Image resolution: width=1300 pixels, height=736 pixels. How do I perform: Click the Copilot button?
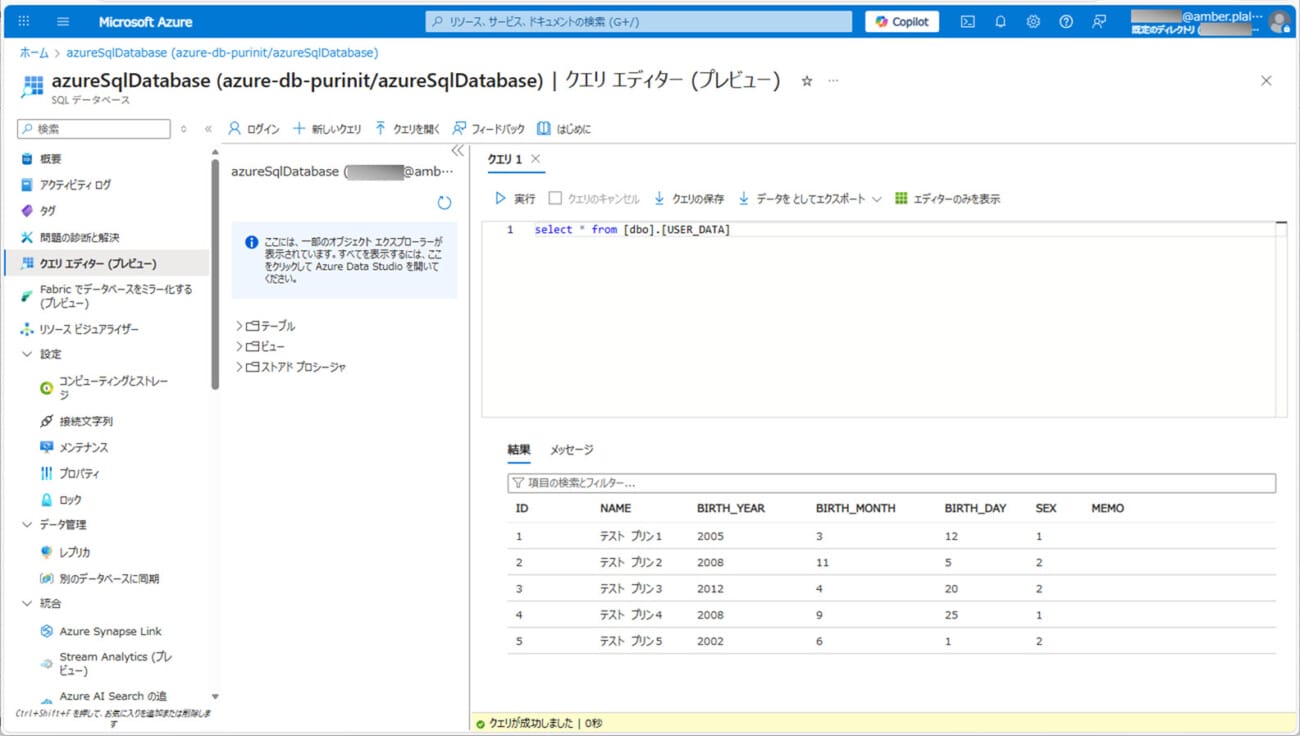click(x=901, y=22)
